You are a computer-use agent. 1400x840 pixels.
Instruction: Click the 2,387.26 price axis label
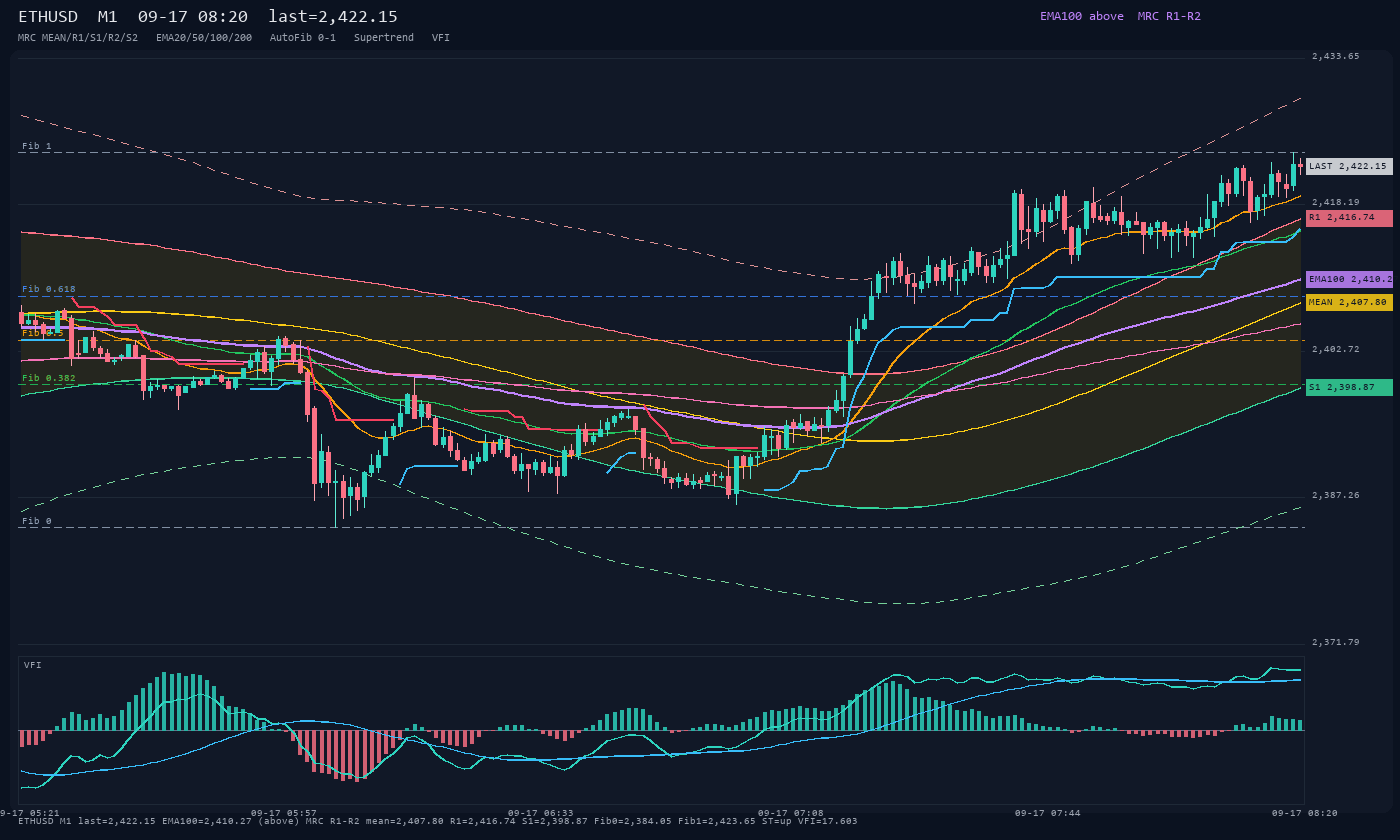point(1336,495)
